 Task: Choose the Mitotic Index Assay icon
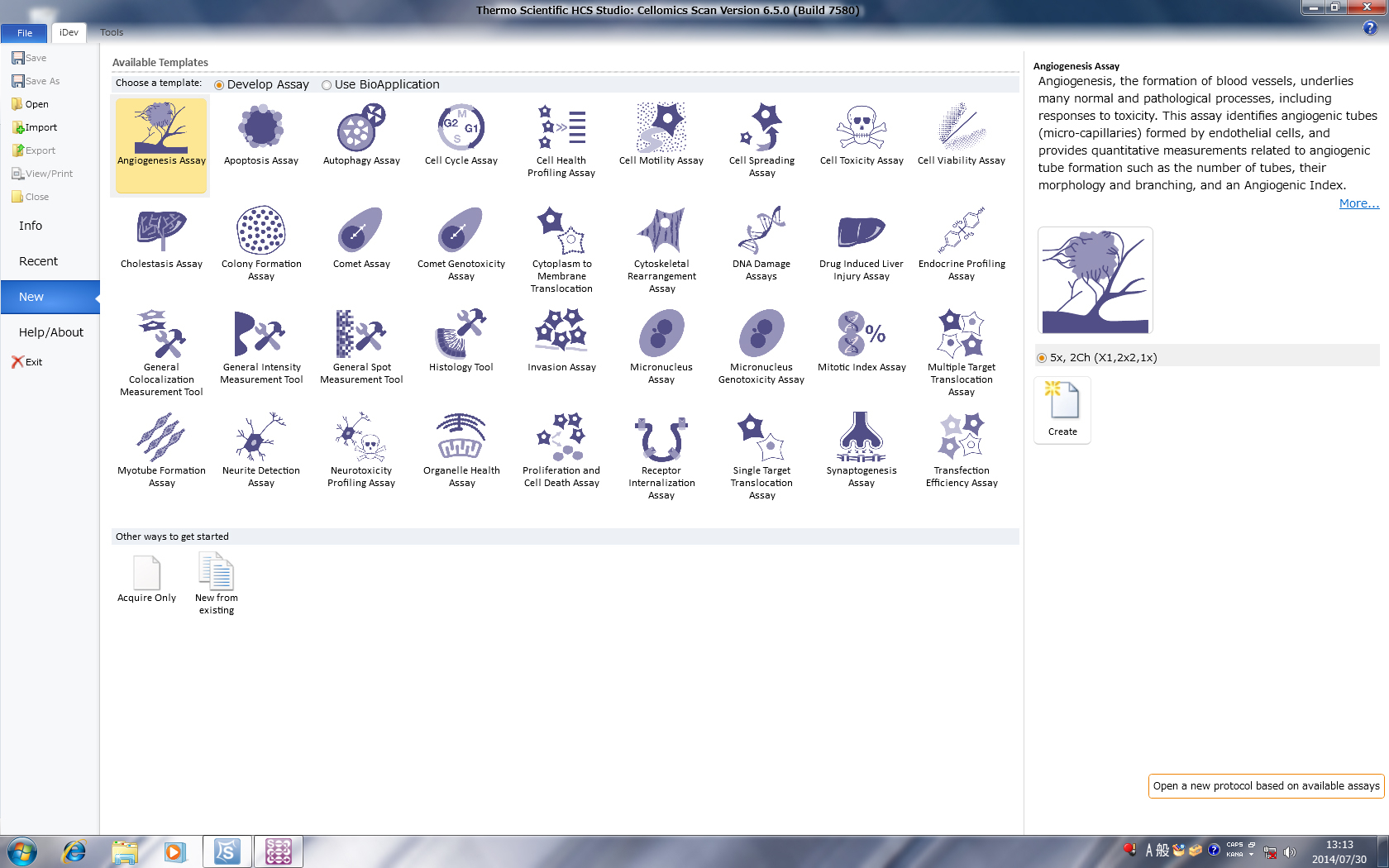[862, 333]
